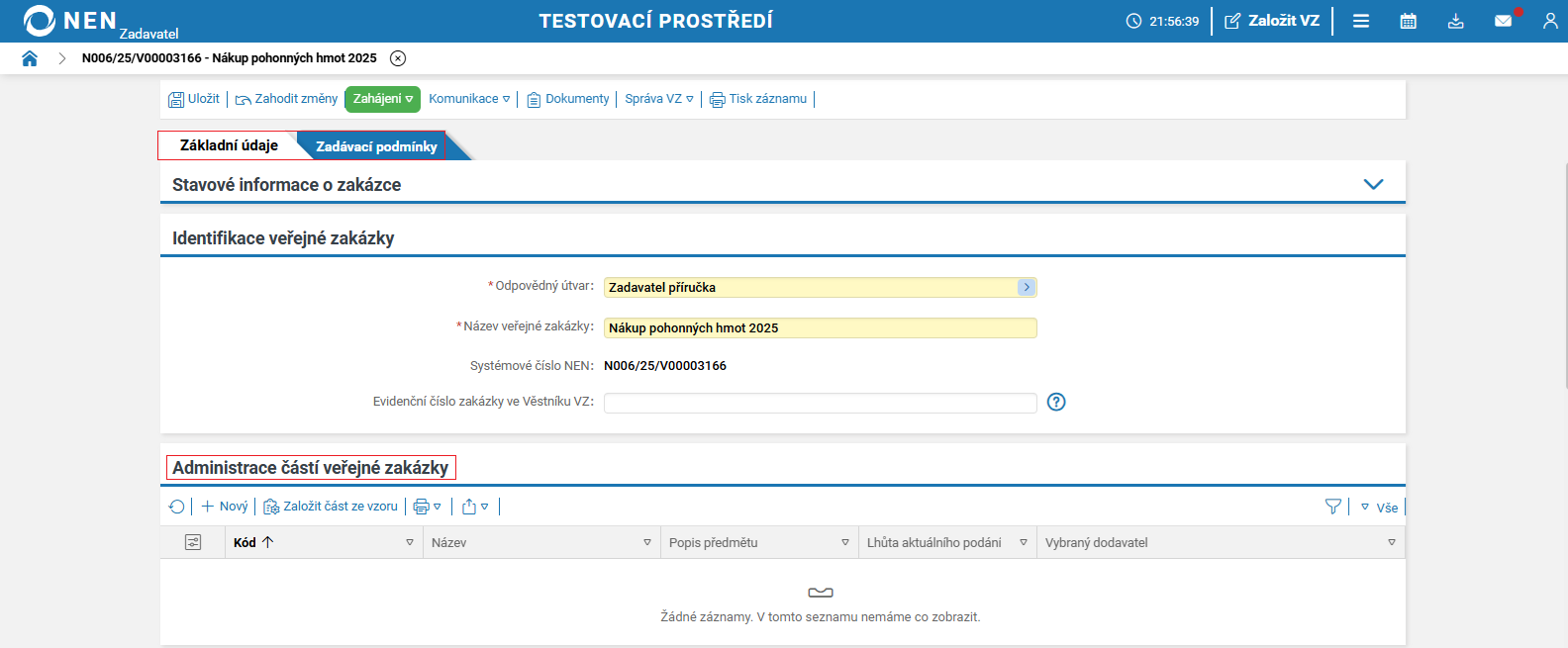The width and height of the screenshot is (1568, 648).
Task: Focus the Evidenční číslo zakázky input field
Action: point(820,403)
